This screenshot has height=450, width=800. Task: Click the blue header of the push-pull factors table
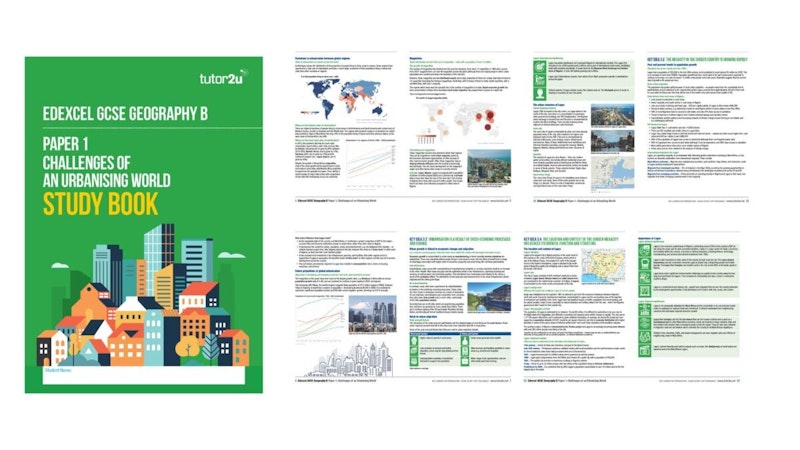pyautogui.click(x=460, y=334)
